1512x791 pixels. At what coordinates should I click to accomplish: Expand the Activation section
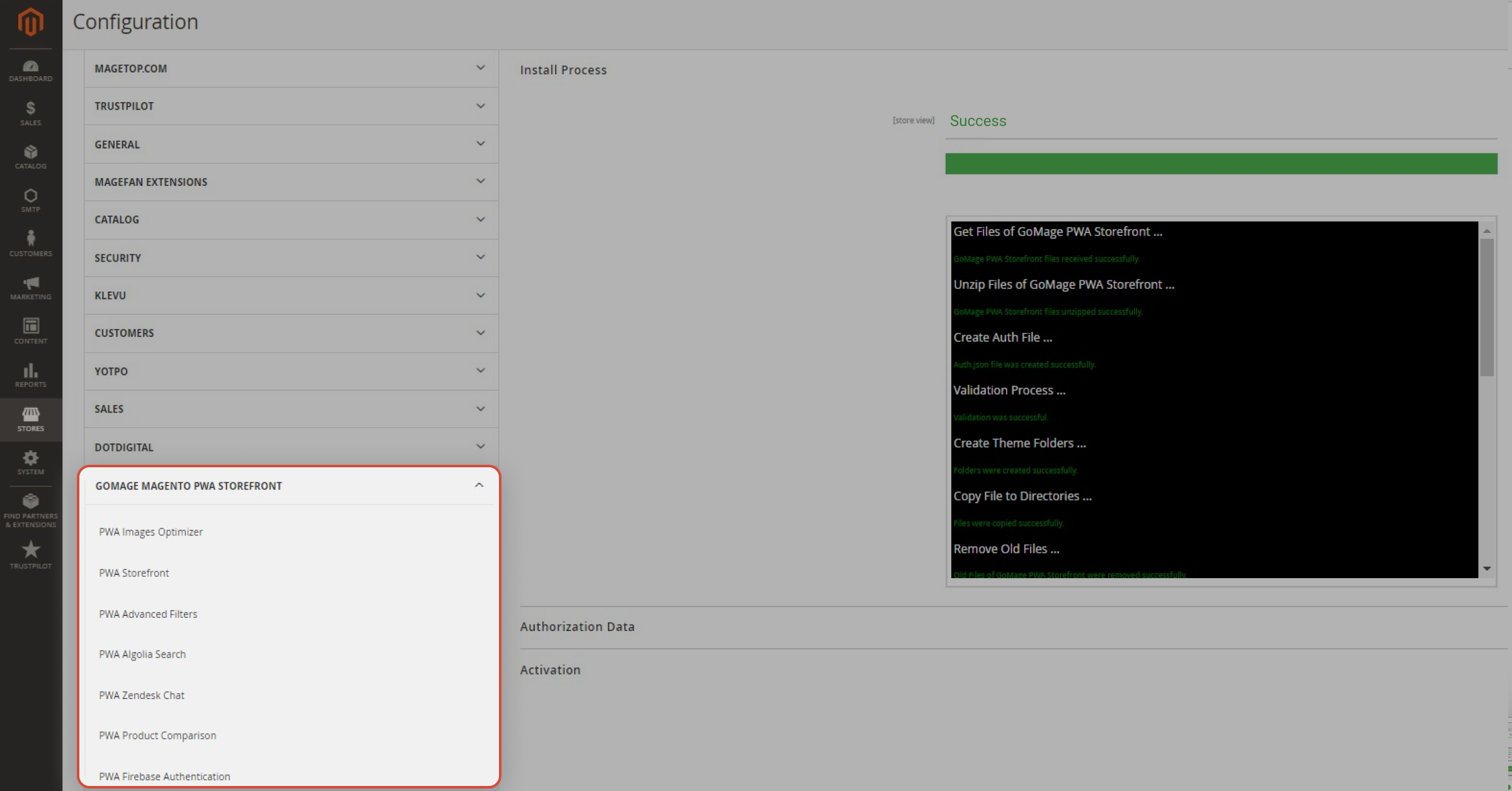[x=550, y=670]
